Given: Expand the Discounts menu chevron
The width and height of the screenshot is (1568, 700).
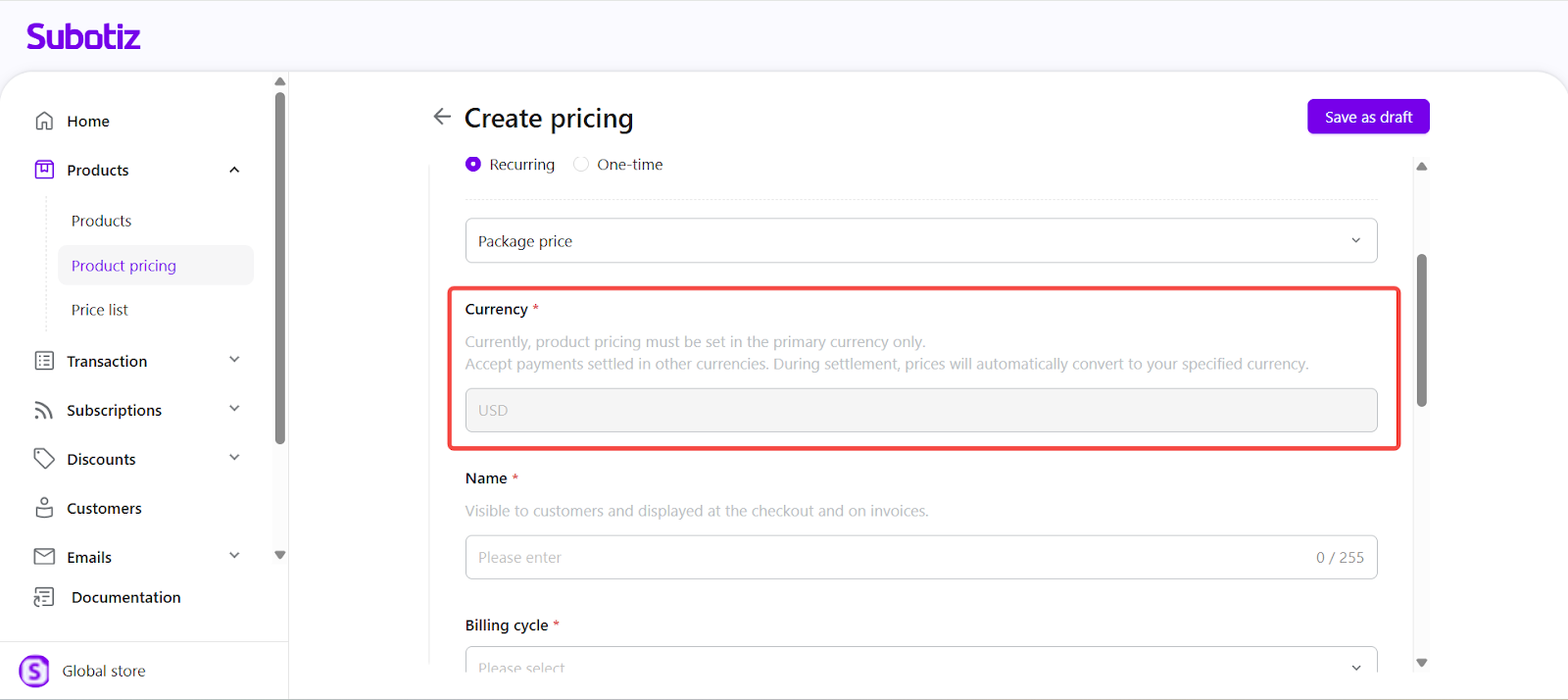Looking at the screenshot, I should (234, 458).
